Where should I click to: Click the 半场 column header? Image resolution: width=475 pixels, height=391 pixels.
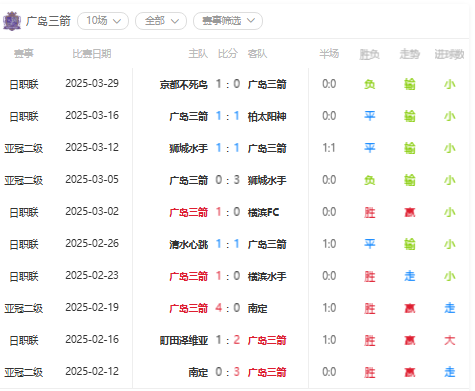click(329, 54)
